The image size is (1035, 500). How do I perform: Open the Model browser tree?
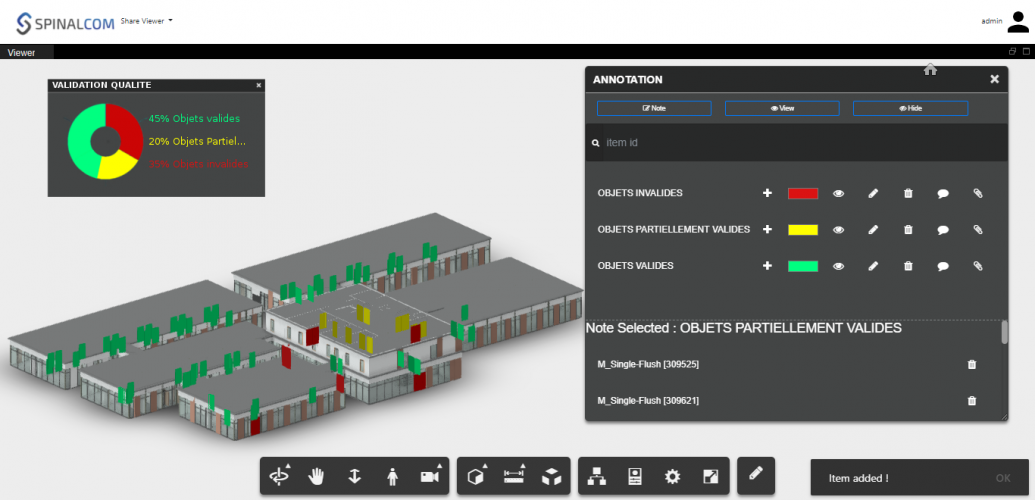[597, 476]
